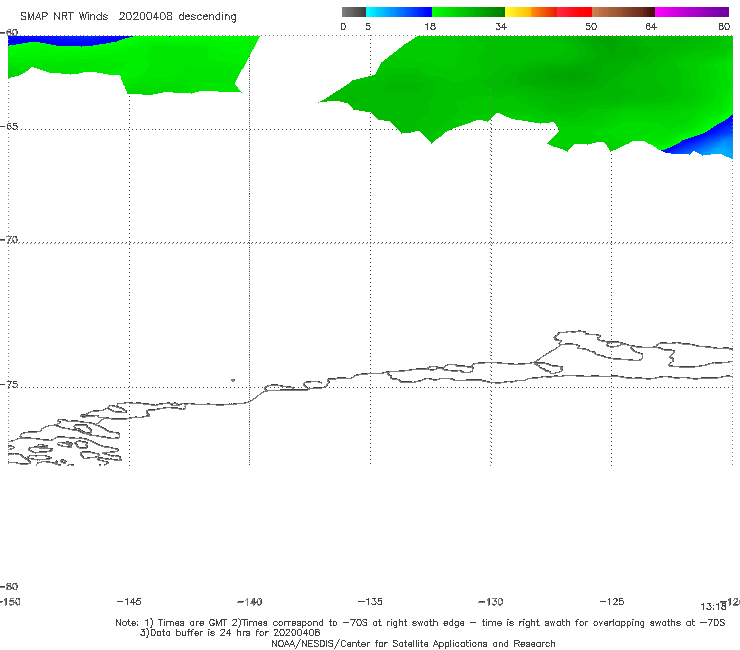Click the color bar label '18'

click(430, 26)
